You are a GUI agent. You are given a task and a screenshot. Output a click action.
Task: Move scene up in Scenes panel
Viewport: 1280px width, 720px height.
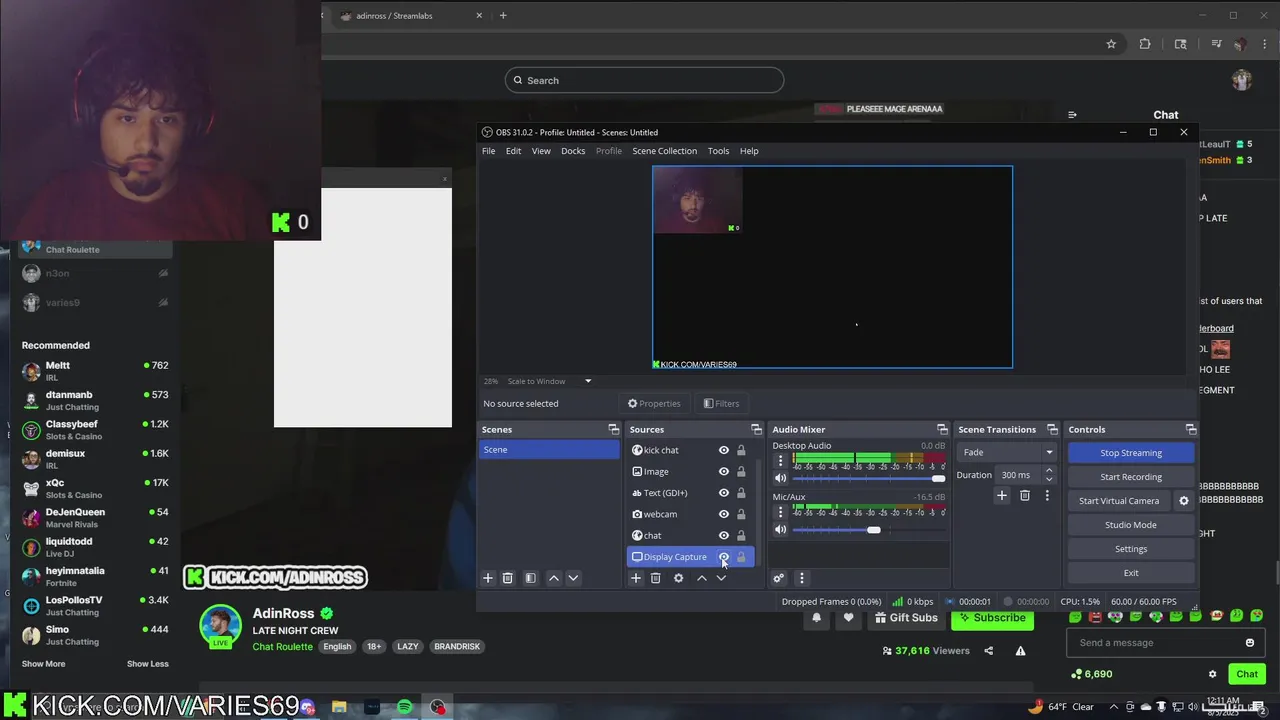[x=553, y=578]
